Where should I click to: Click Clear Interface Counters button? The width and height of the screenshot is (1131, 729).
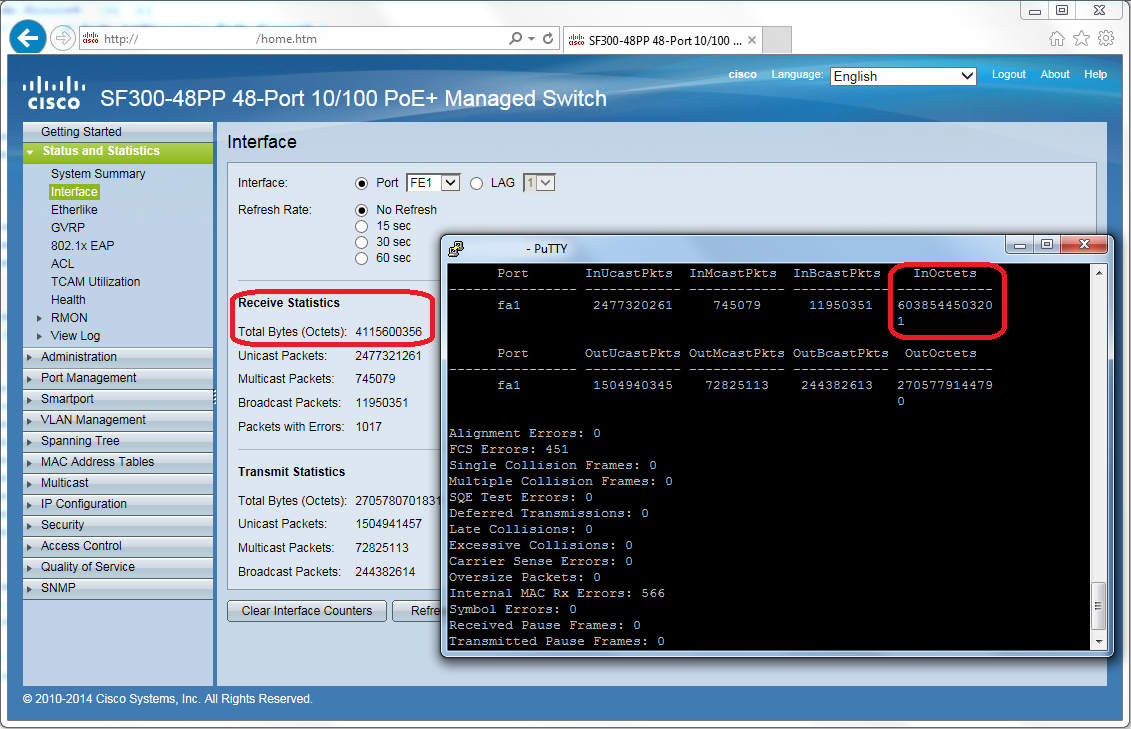coord(307,611)
